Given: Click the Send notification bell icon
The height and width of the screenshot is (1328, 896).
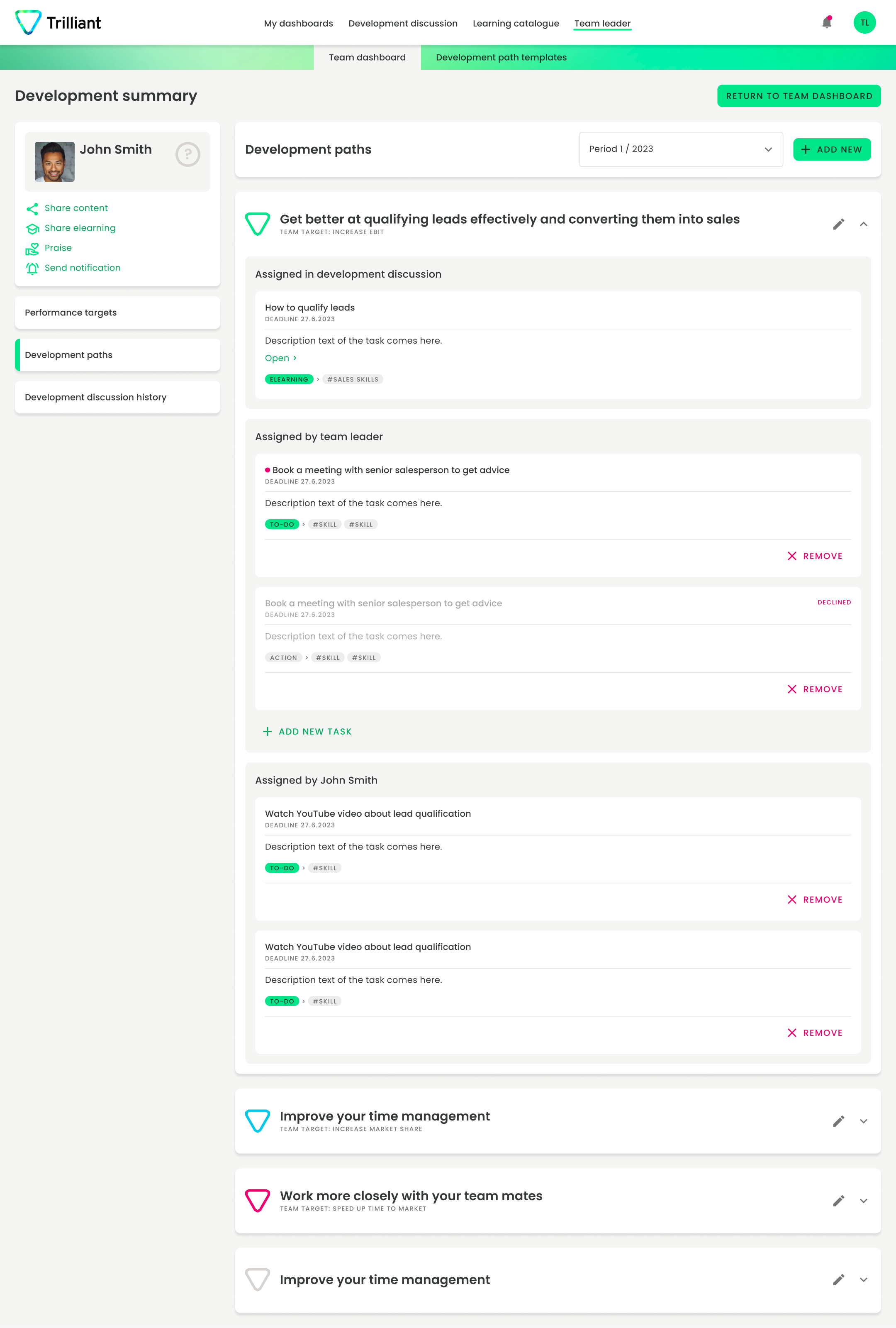Looking at the screenshot, I should click(x=32, y=268).
